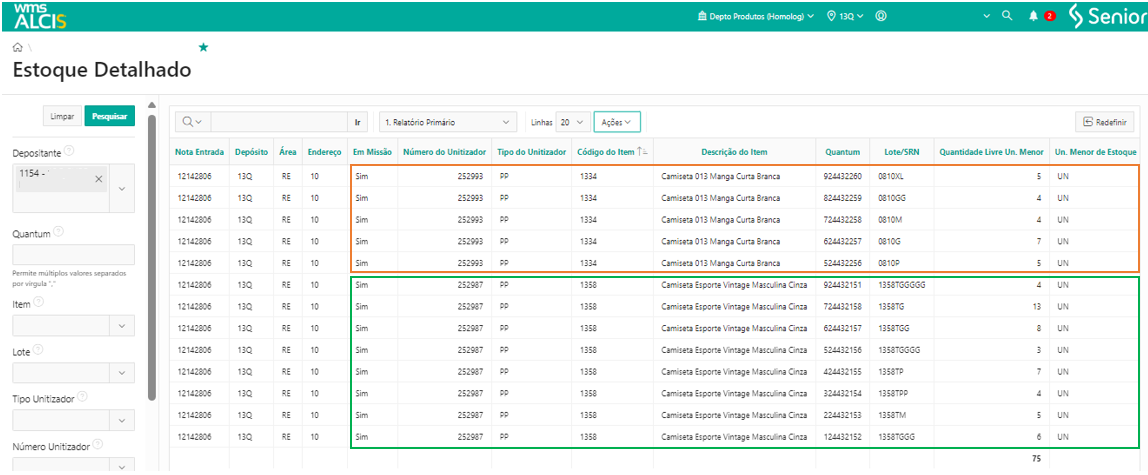Screen dimensions: 1148x475
Task: Click the Quantum help question icon
Action: tap(57, 232)
